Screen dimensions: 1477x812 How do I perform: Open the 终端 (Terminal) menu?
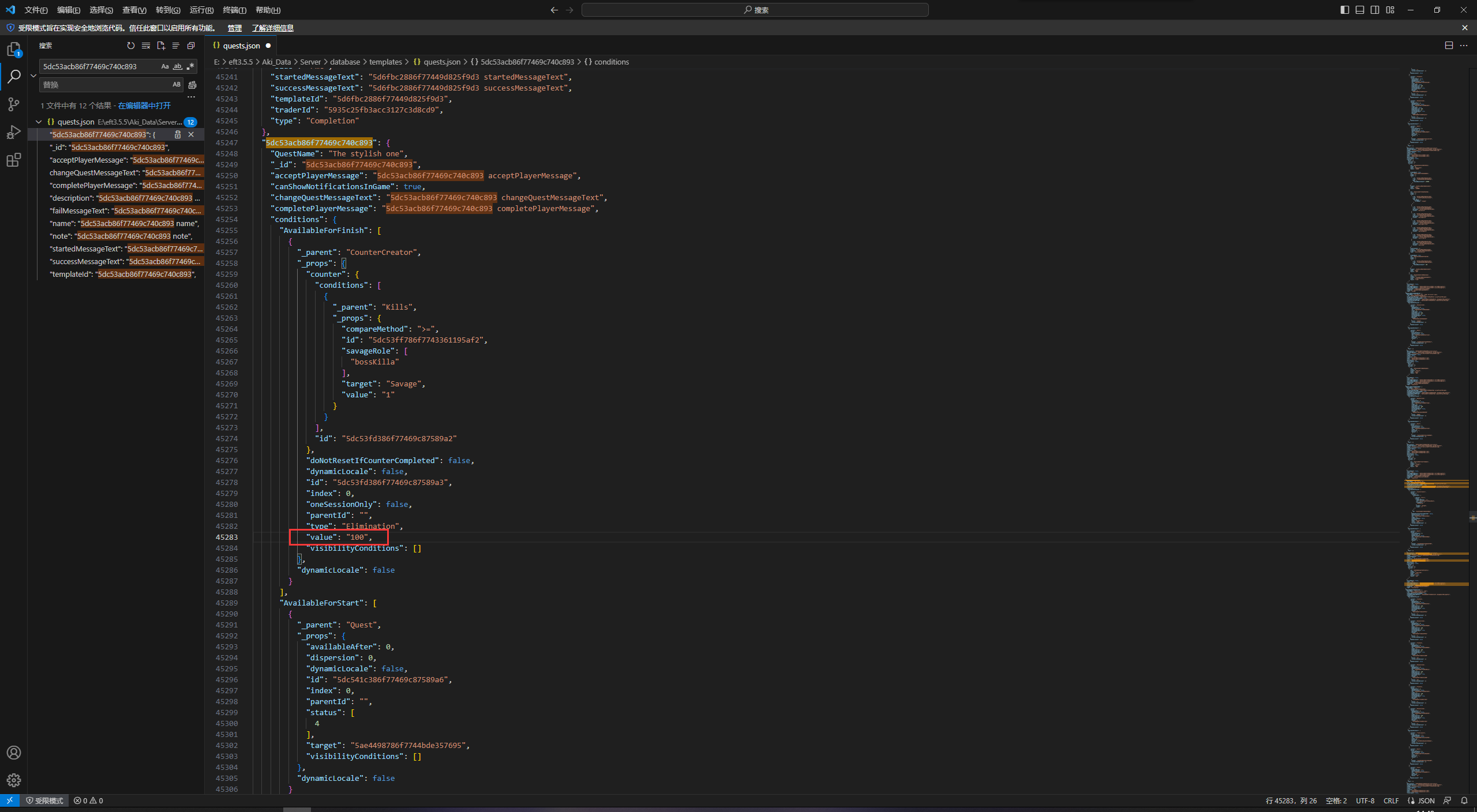(x=234, y=10)
